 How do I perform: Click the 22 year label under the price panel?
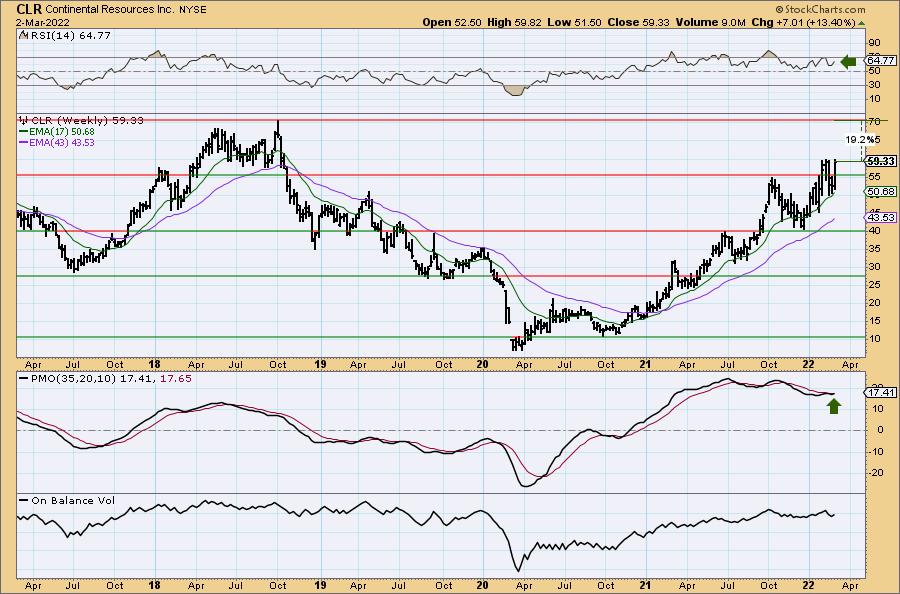point(808,364)
